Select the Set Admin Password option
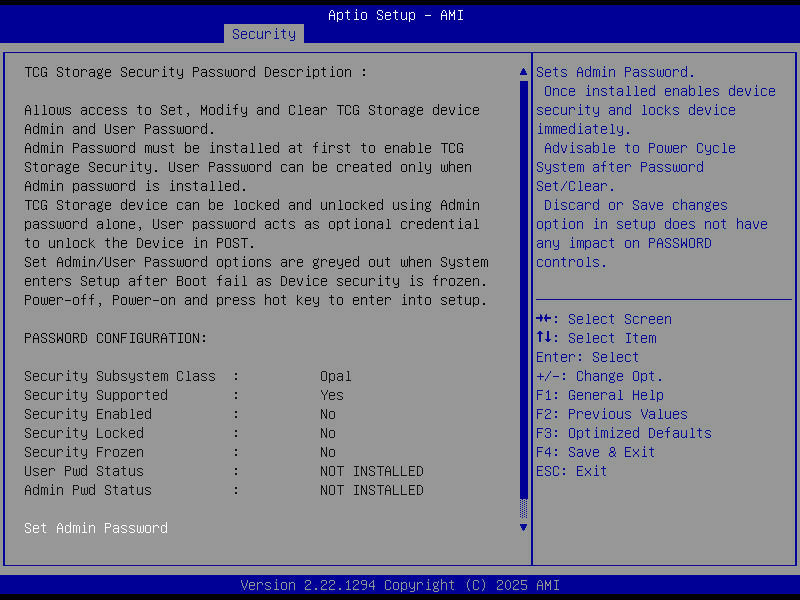 point(95,528)
